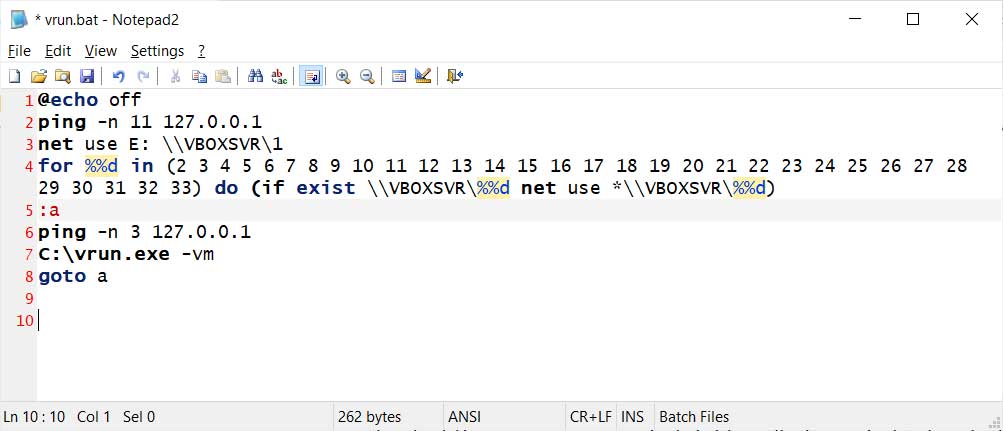This screenshot has height=431, width=1003.
Task: Click the Exit toolbar icon
Action: [455, 77]
